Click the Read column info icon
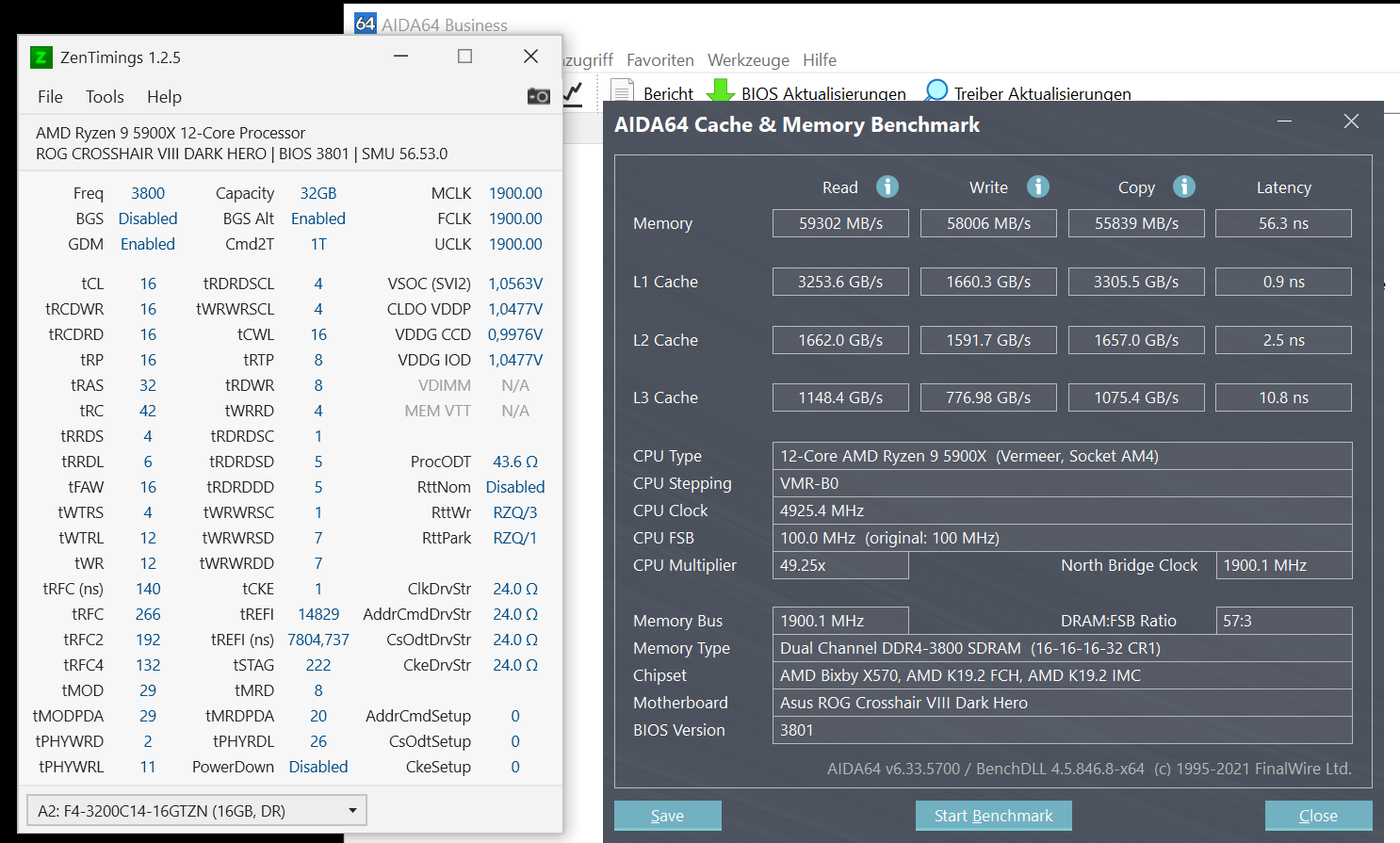This screenshot has height=843, width=1400. click(887, 186)
